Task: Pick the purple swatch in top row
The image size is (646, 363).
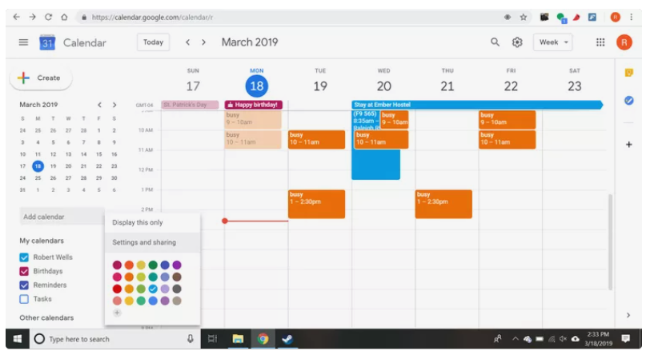Action: [x=177, y=265]
